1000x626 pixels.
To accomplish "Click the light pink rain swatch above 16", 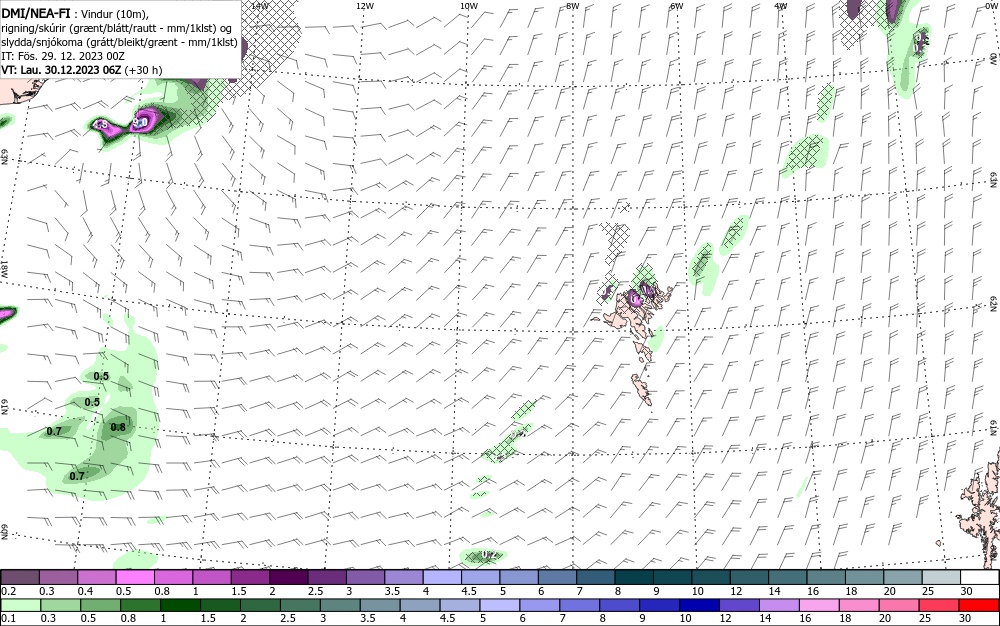I will [820, 605].
